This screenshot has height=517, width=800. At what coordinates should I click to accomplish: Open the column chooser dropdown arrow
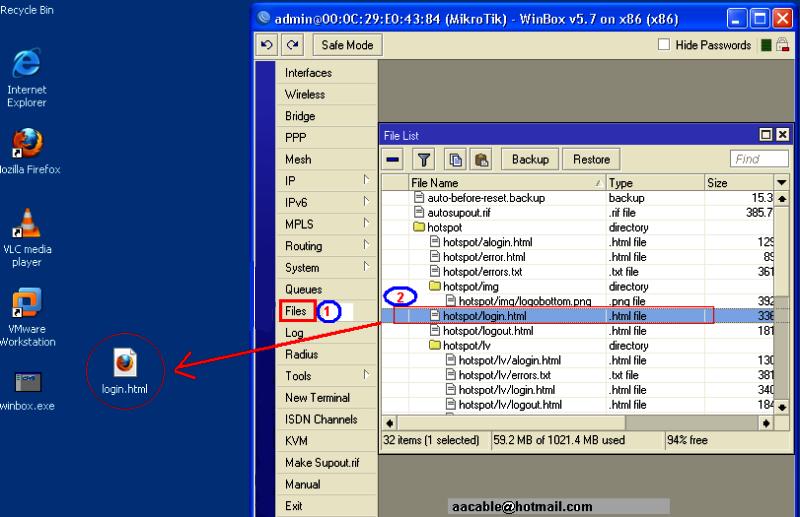coord(782,183)
